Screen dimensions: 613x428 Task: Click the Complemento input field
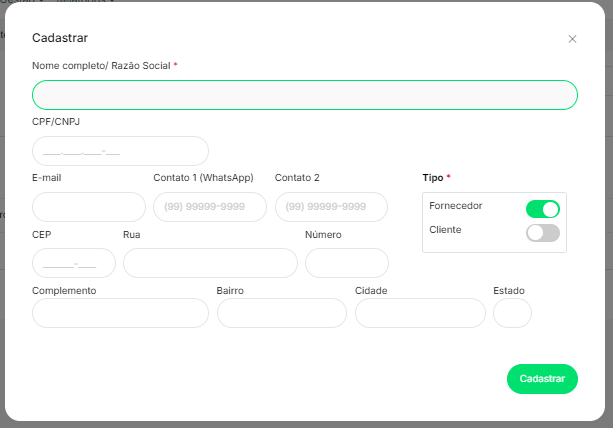click(x=120, y=313)
